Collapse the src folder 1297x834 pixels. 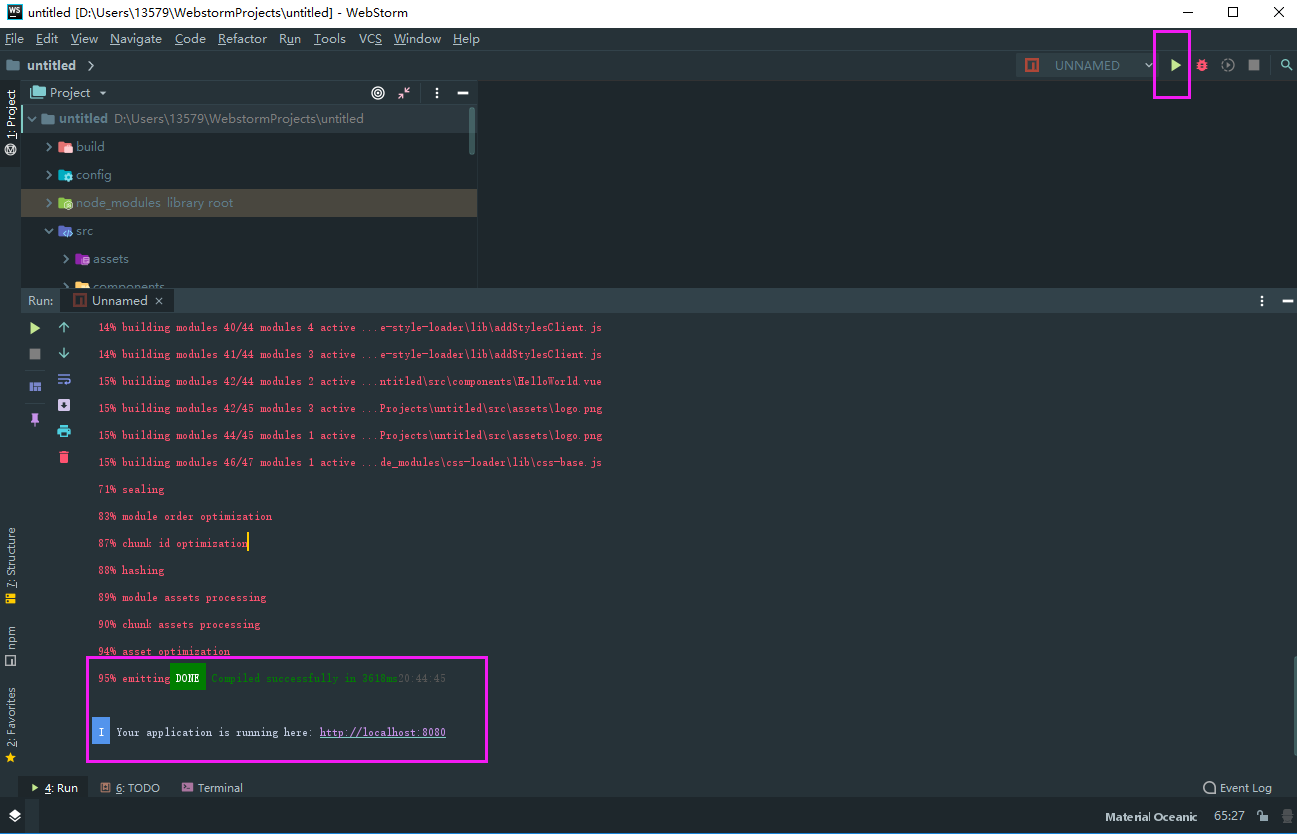pyautogui.click(x=49, y=231)
